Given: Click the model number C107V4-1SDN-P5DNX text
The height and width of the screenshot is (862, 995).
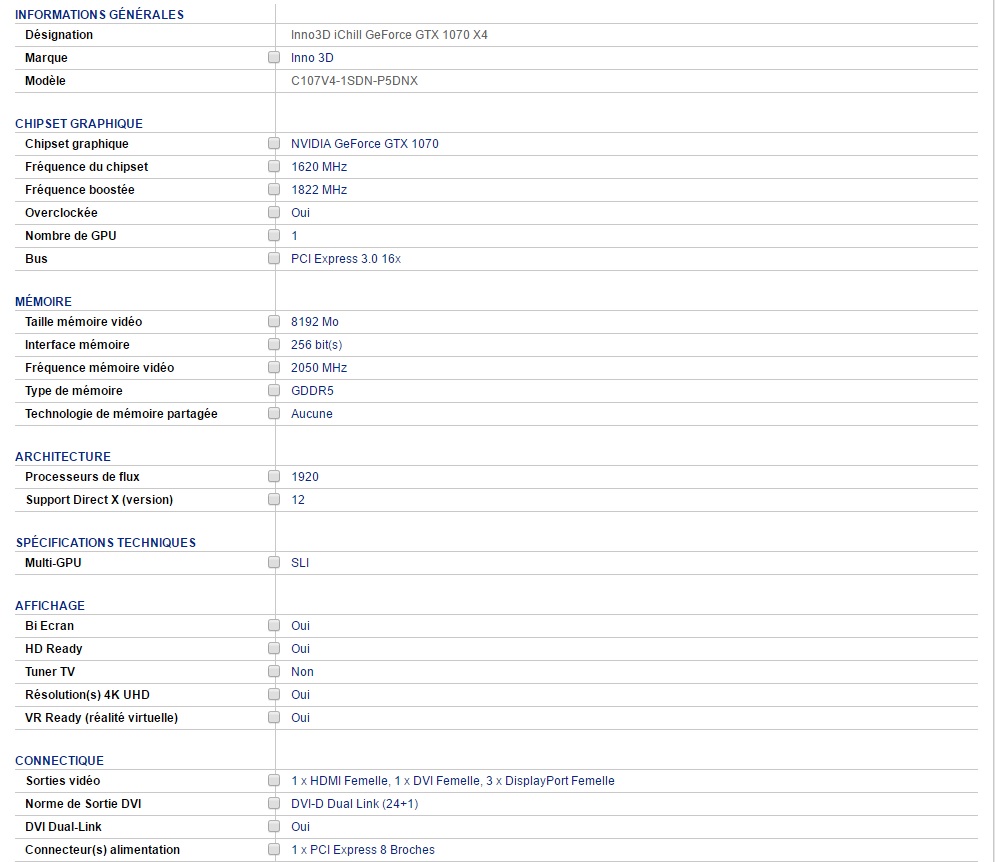Looking at the screenshot, I should click(x=354, y=81).
